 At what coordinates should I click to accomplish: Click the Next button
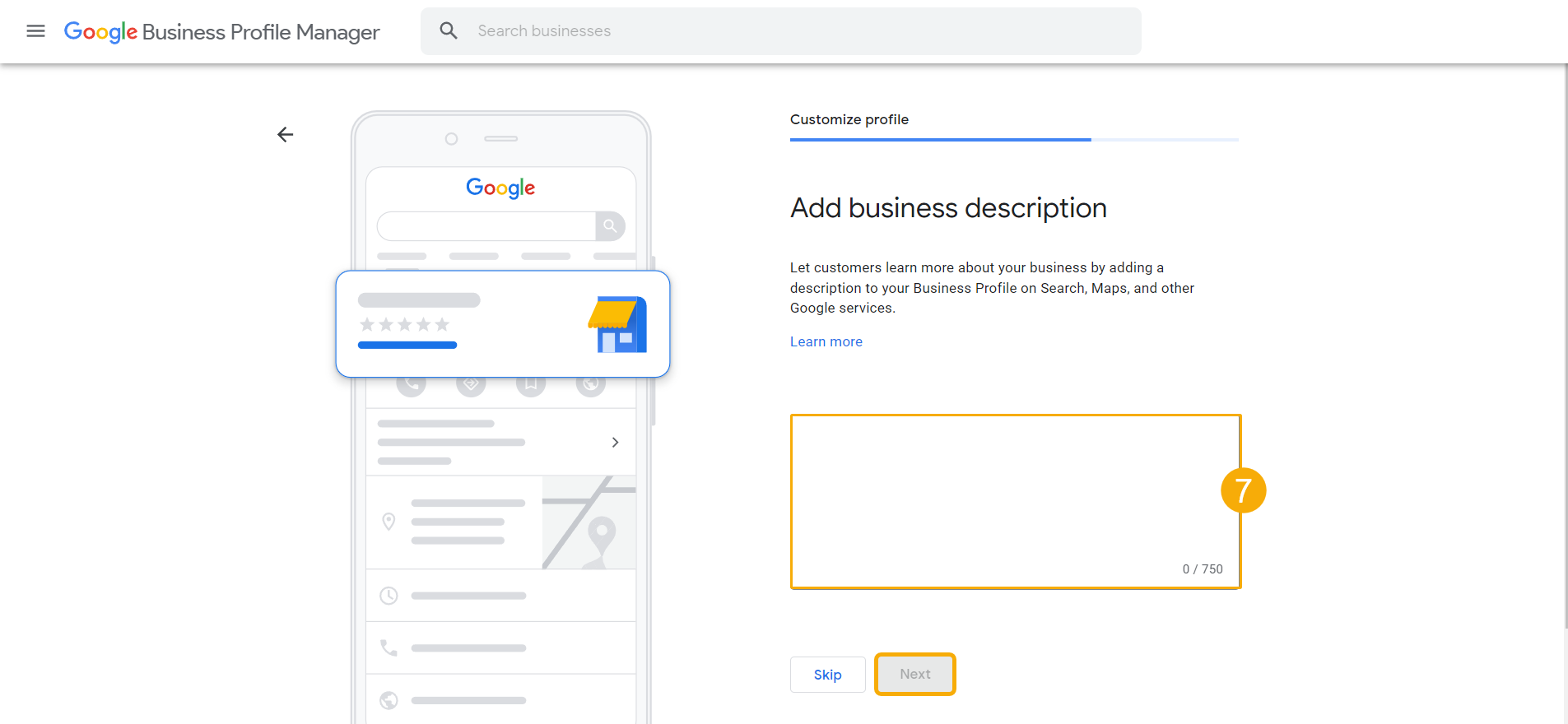tap(914, 674)
